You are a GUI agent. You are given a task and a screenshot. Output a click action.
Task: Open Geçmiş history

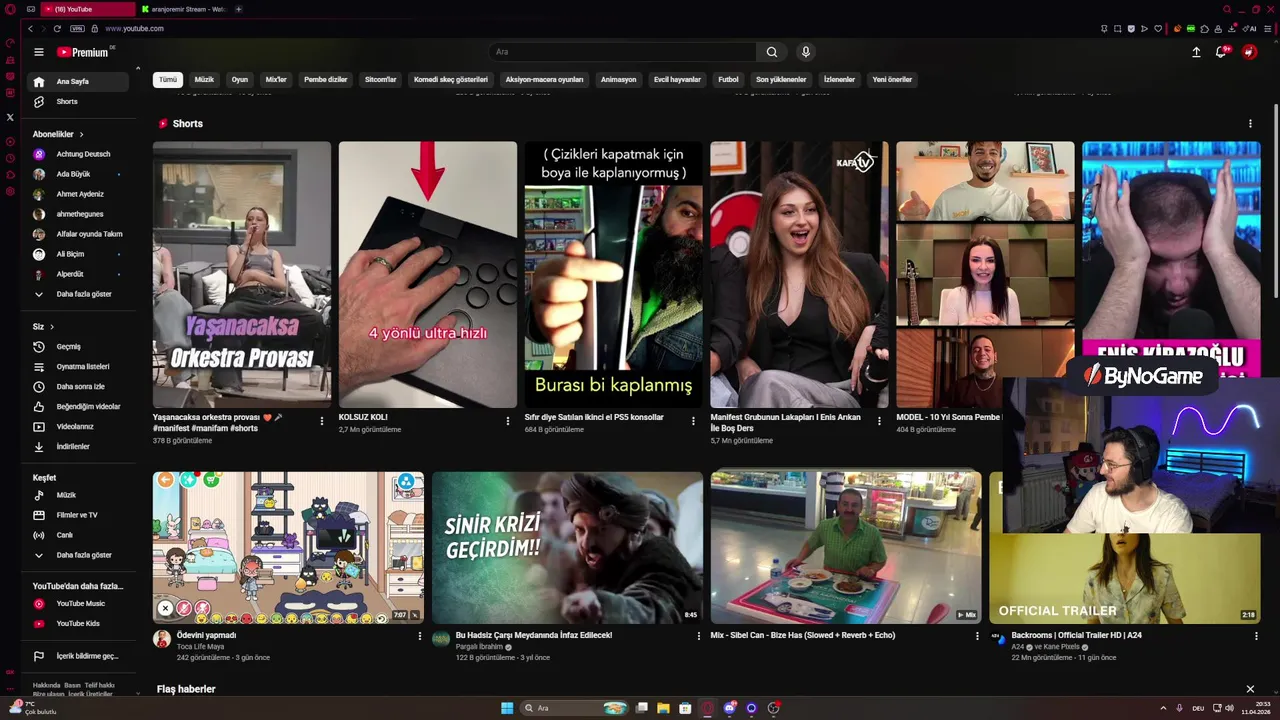[80, 347]
